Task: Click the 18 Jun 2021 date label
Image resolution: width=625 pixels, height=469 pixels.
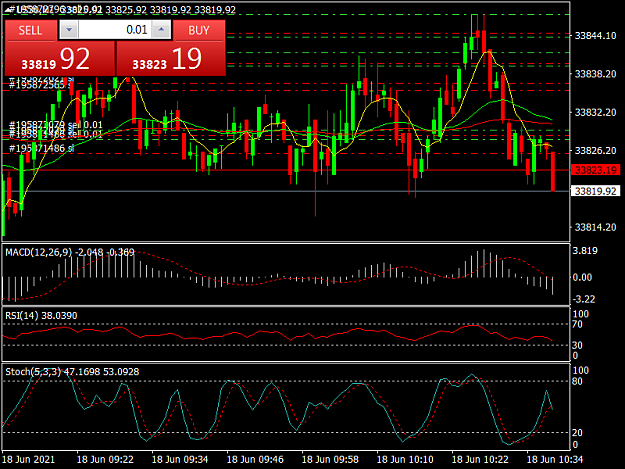Action: [28, 459]
